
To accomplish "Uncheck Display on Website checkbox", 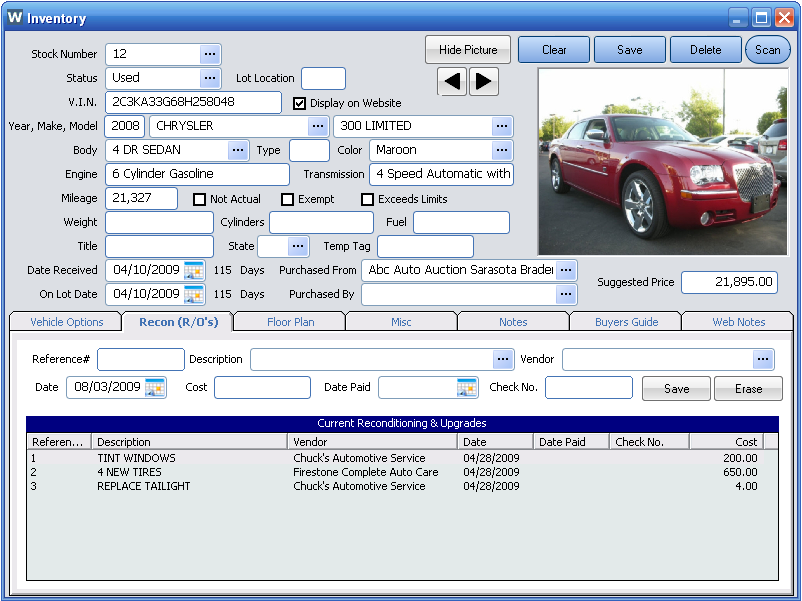I will point(300,103).
